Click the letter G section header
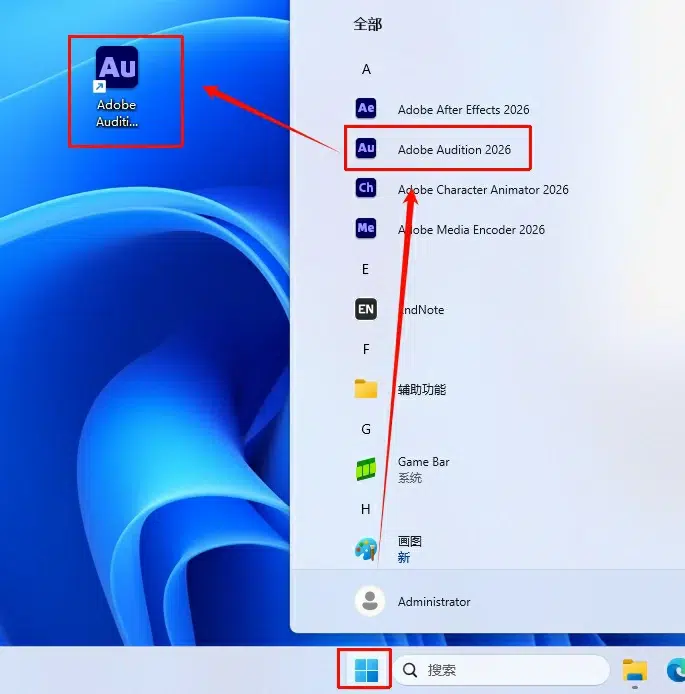Image resolution: width=685 pixels, height=694 pixels. point(366,429)
